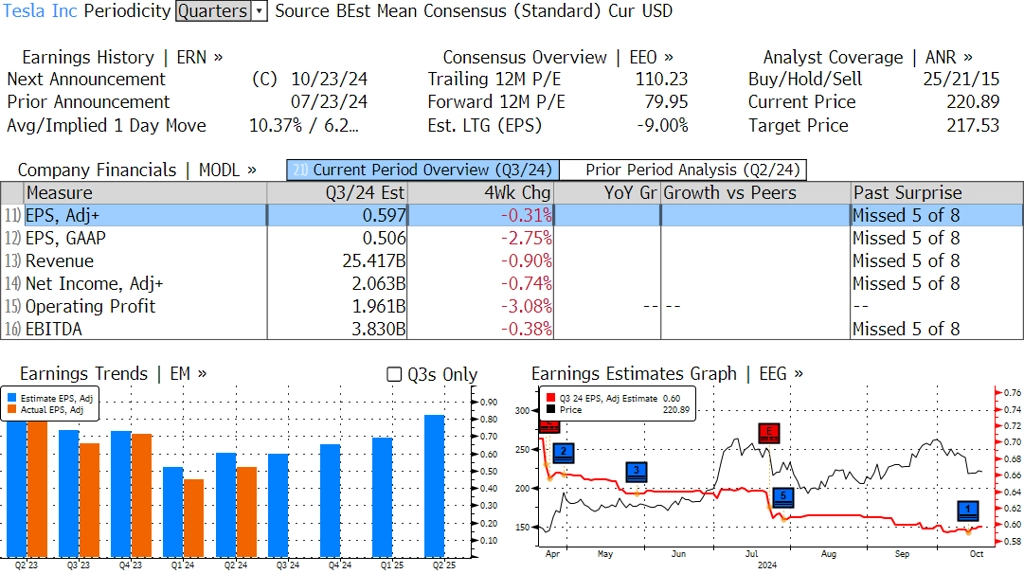Click the Q3'24 estimate bar

pyautogui.click(x=278, y=505)
